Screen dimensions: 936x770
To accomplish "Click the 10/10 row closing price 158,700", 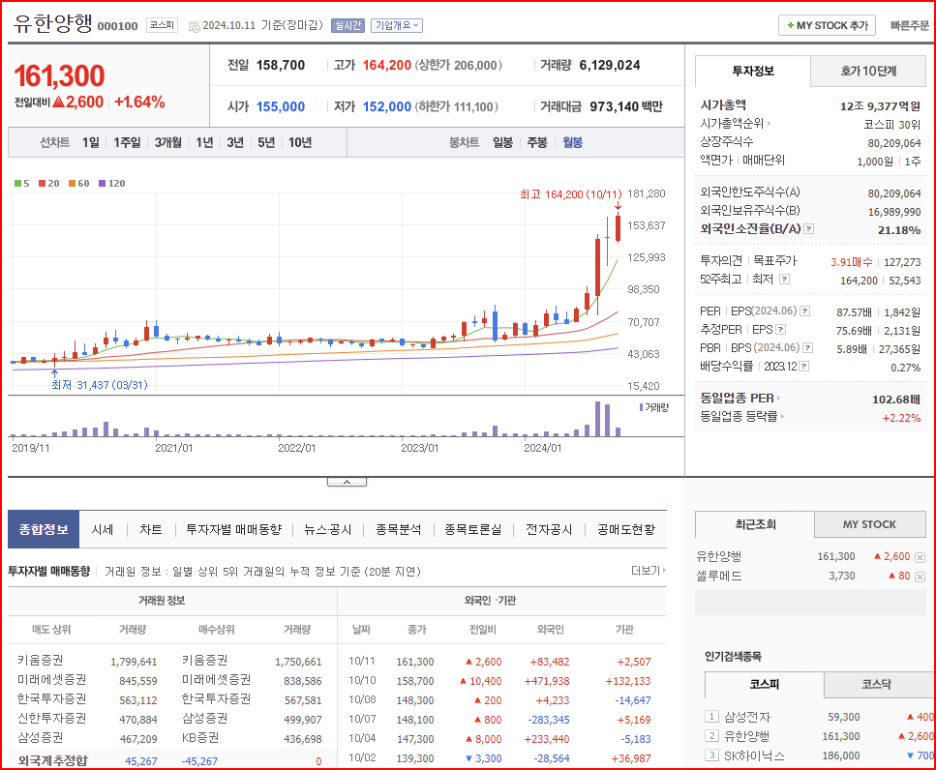I will [x=415, y=681].
